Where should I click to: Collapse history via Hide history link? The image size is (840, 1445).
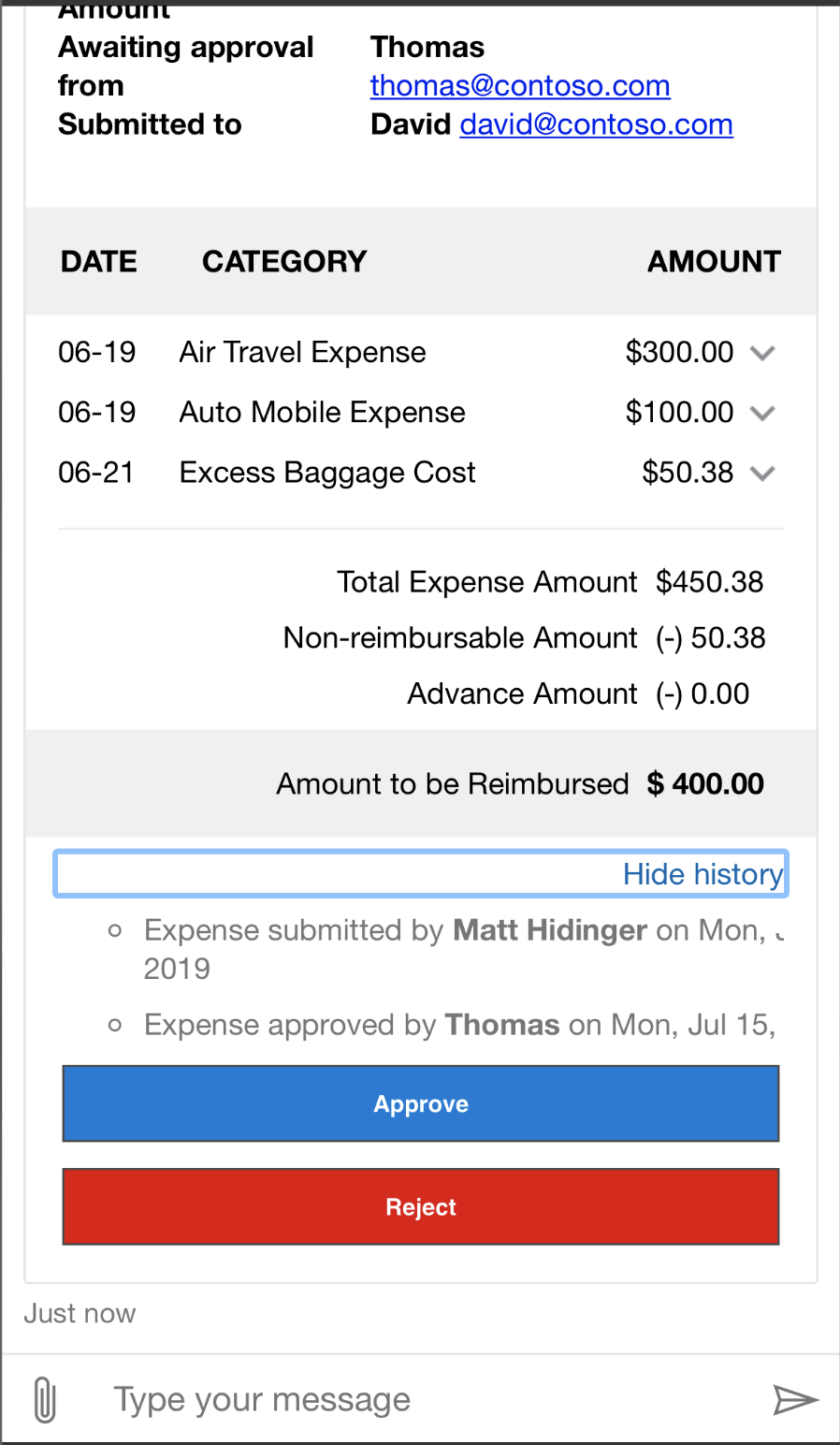click(702, 874)
